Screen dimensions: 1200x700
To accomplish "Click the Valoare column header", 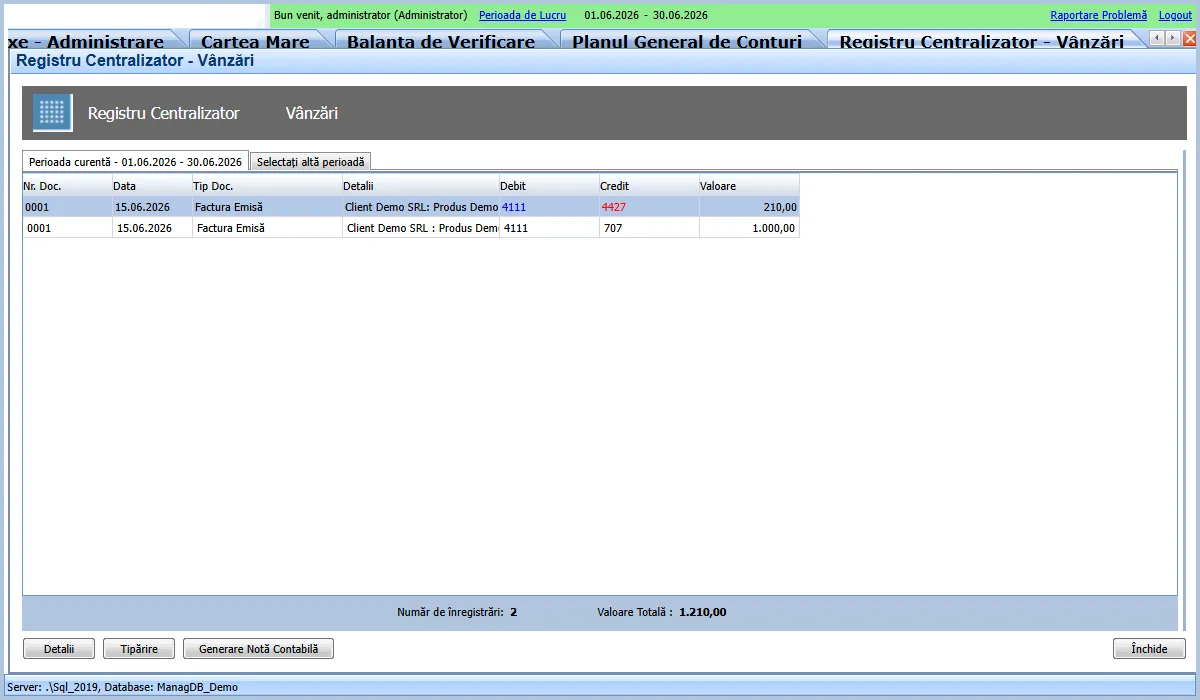I will [749, 186].
